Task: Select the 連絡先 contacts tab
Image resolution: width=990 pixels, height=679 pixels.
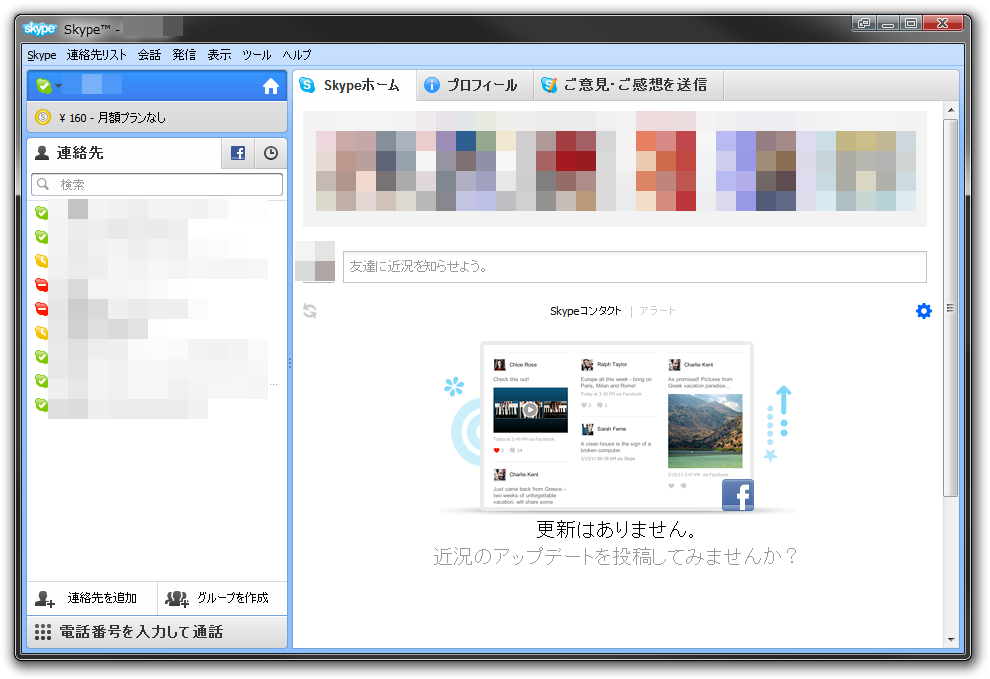Action: click(124, 153)
